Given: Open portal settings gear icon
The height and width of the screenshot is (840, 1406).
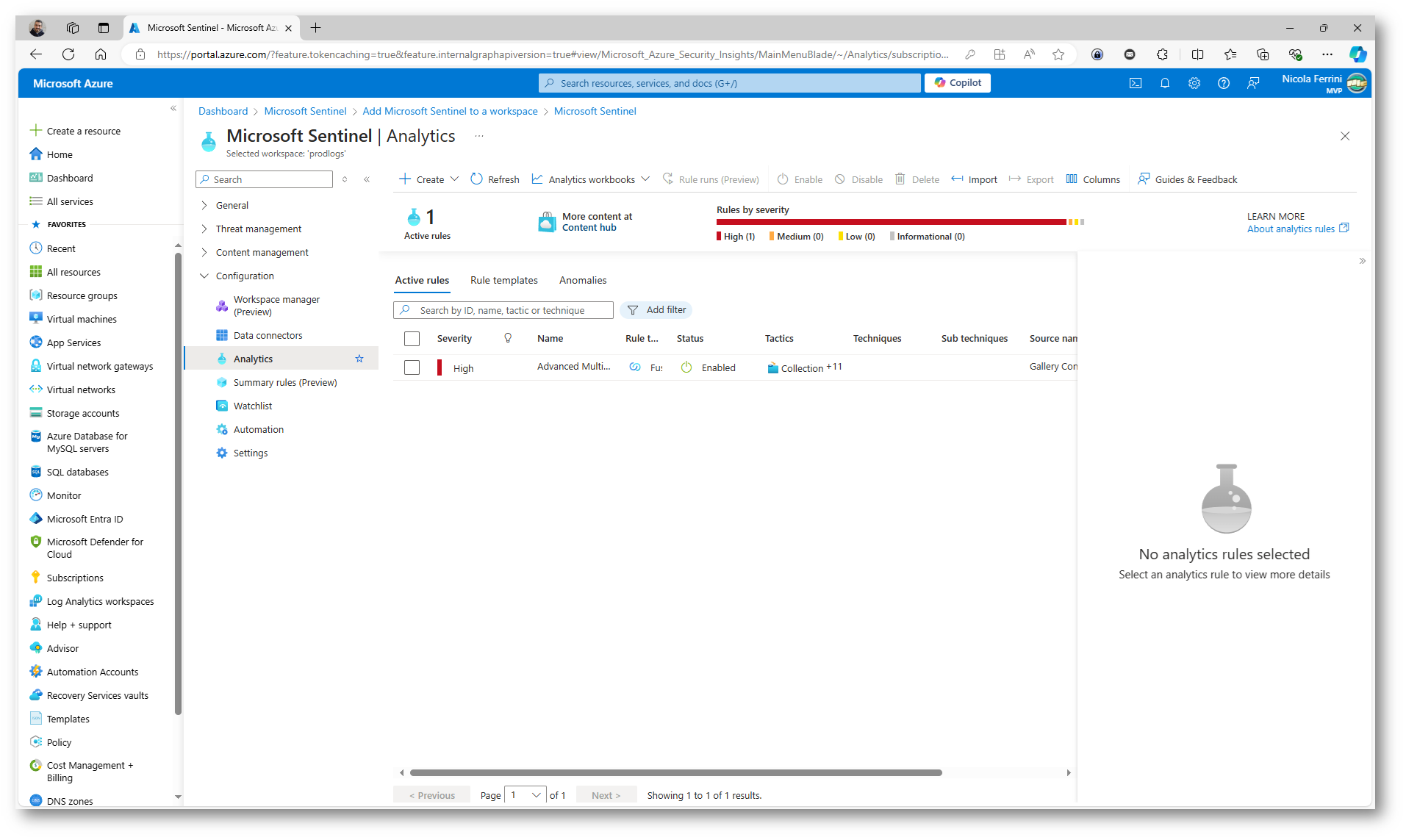Looking at the screenshot, I should tap(1194, 83).
